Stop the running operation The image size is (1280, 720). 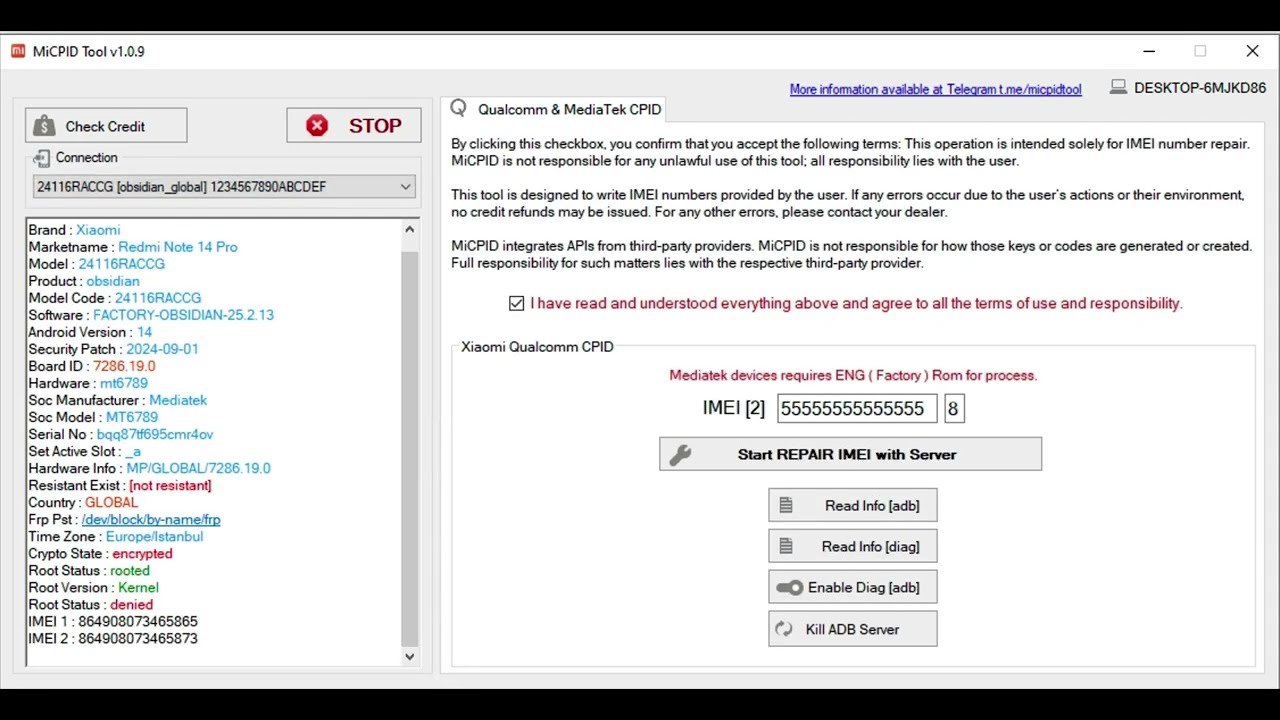pos(354,125)
